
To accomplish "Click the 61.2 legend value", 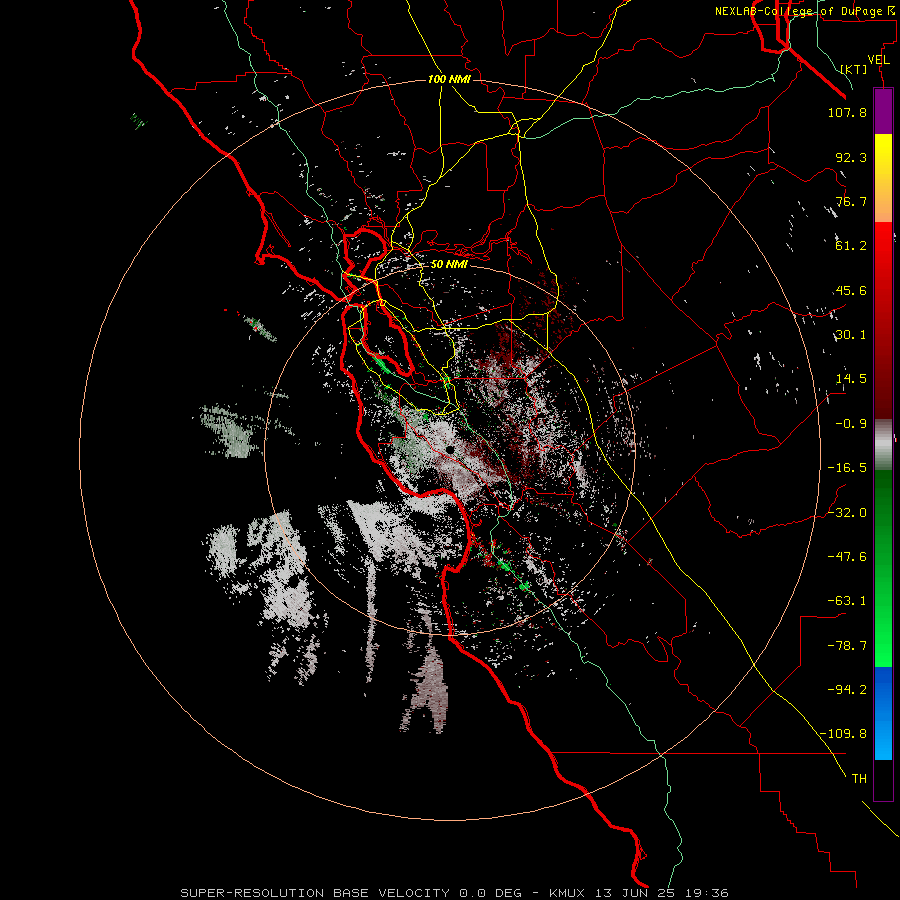I will click(x=851, y=246).
